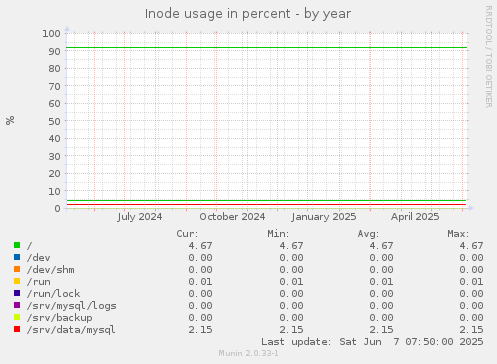Click the '/dev/shm' legend label
Viewport: 497px width, 364px height.
pos(51,270)
